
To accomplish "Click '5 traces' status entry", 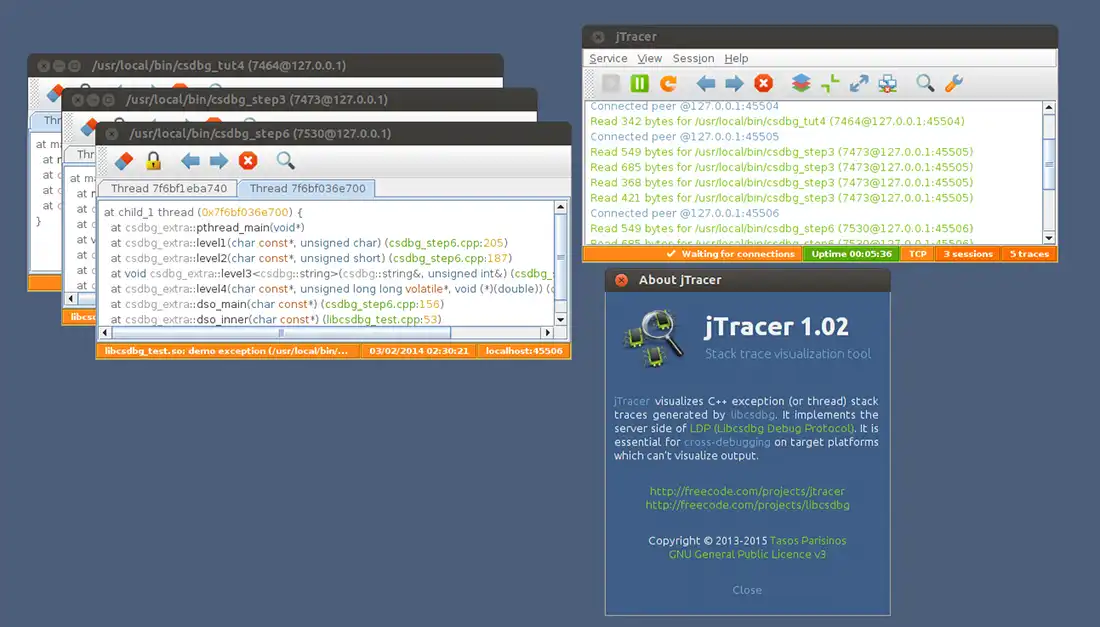I will point(1029,254).
